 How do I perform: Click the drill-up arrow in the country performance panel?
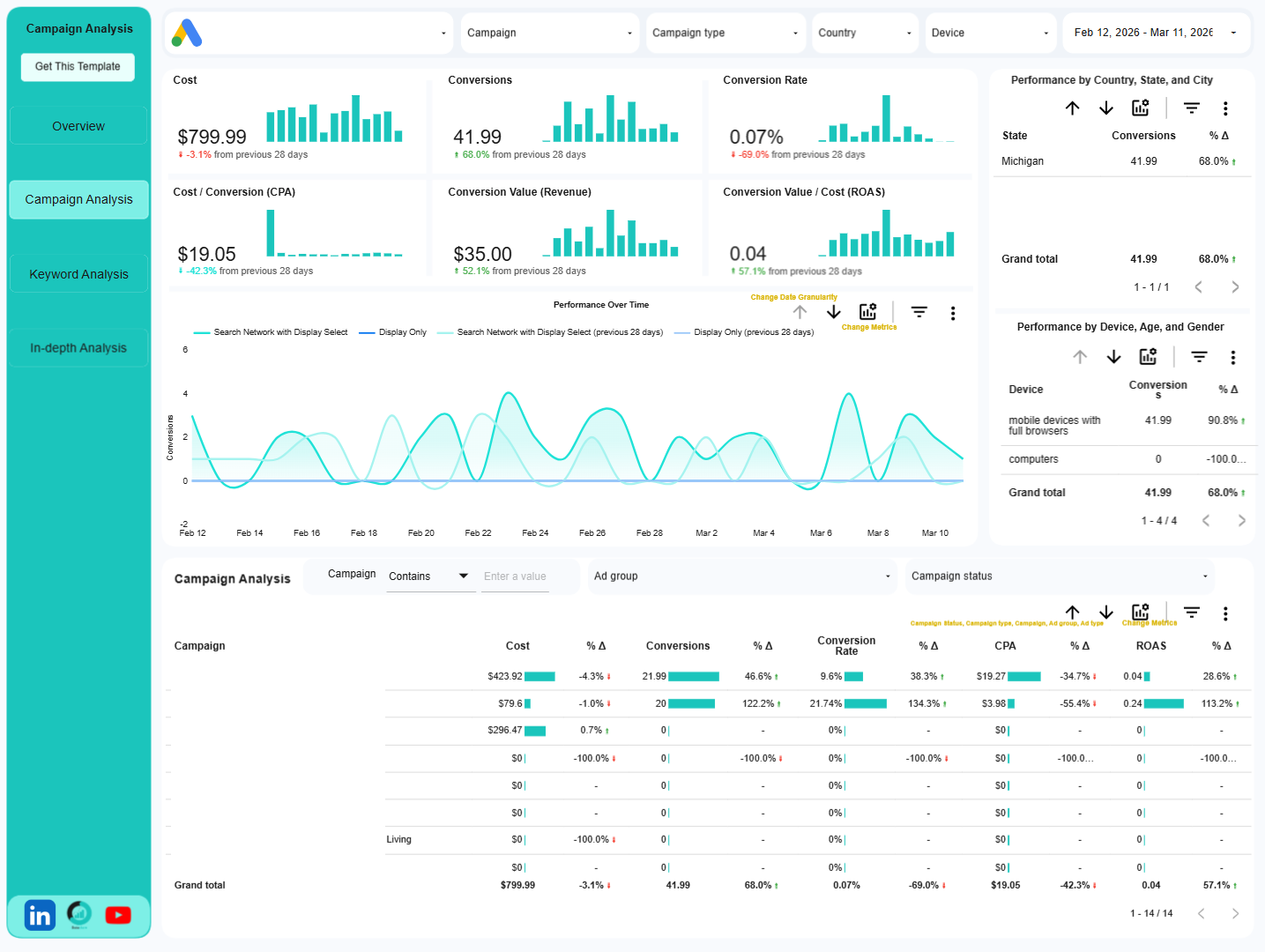(x=1072, y=108)
